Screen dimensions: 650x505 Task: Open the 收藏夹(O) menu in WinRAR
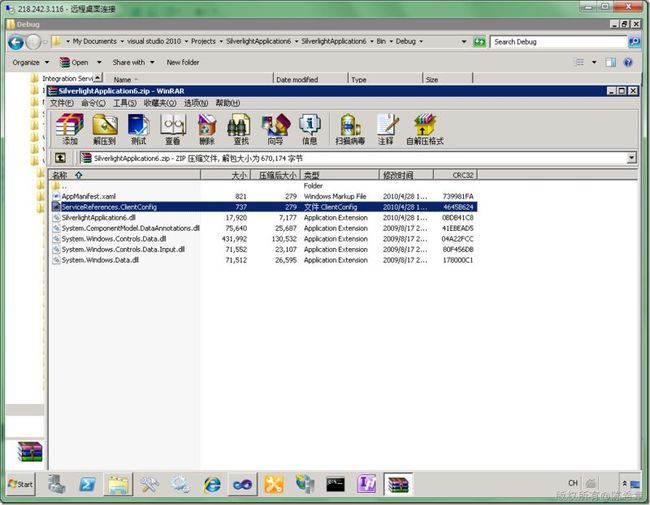[160, 103]
